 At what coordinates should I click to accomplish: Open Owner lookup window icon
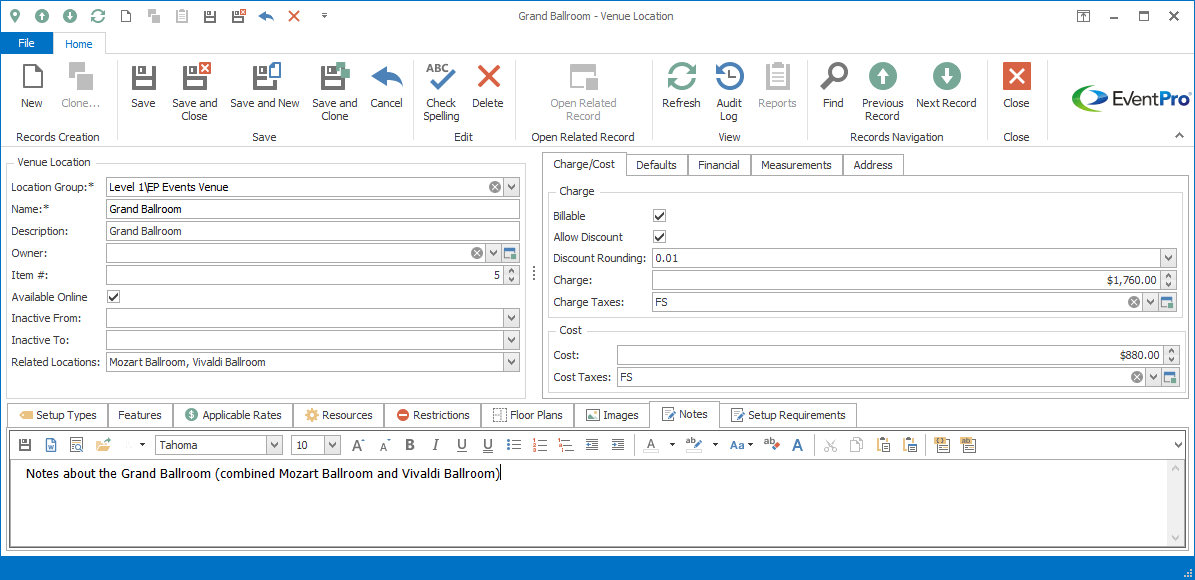pyautogui.click(x=511, y=253)
